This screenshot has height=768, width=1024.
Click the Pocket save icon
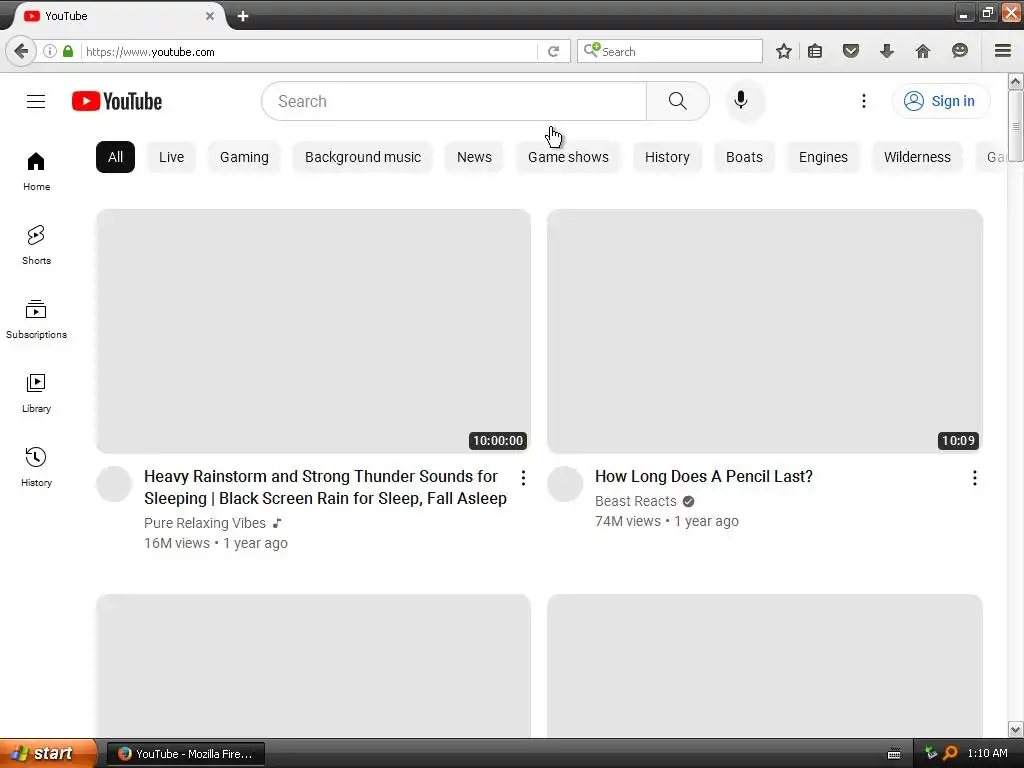tap(850, 51)
